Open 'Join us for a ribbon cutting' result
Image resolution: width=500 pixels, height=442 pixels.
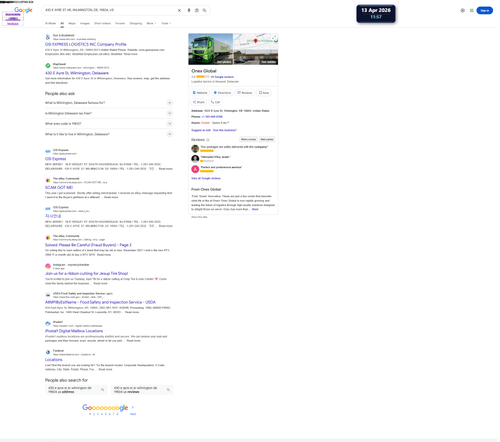(86, 274)
